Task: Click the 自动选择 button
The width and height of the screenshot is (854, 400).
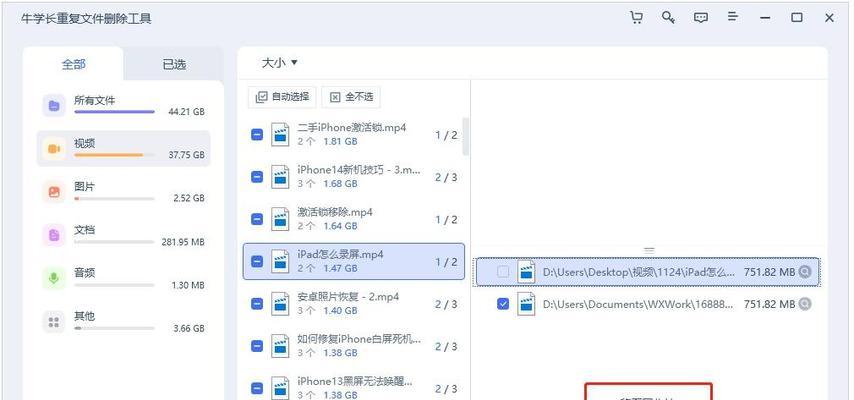Action: click(282, 97)
